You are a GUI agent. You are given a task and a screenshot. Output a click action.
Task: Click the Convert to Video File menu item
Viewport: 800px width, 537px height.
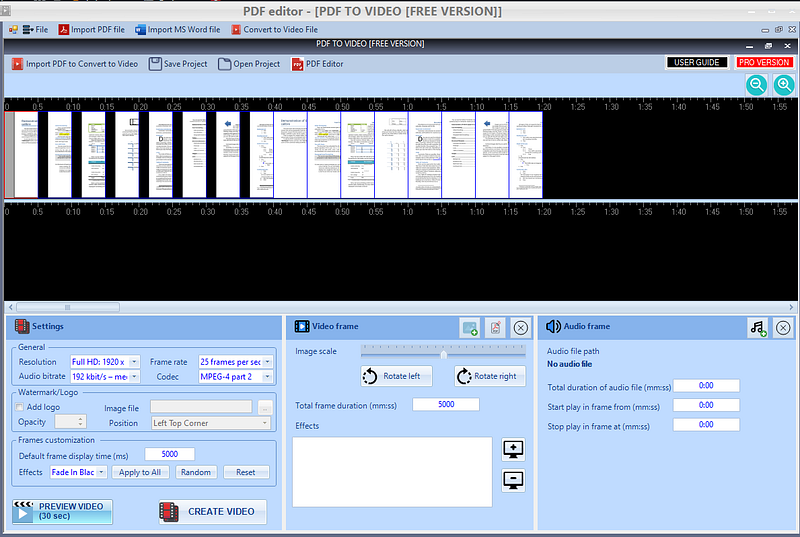tap(274, 30)
